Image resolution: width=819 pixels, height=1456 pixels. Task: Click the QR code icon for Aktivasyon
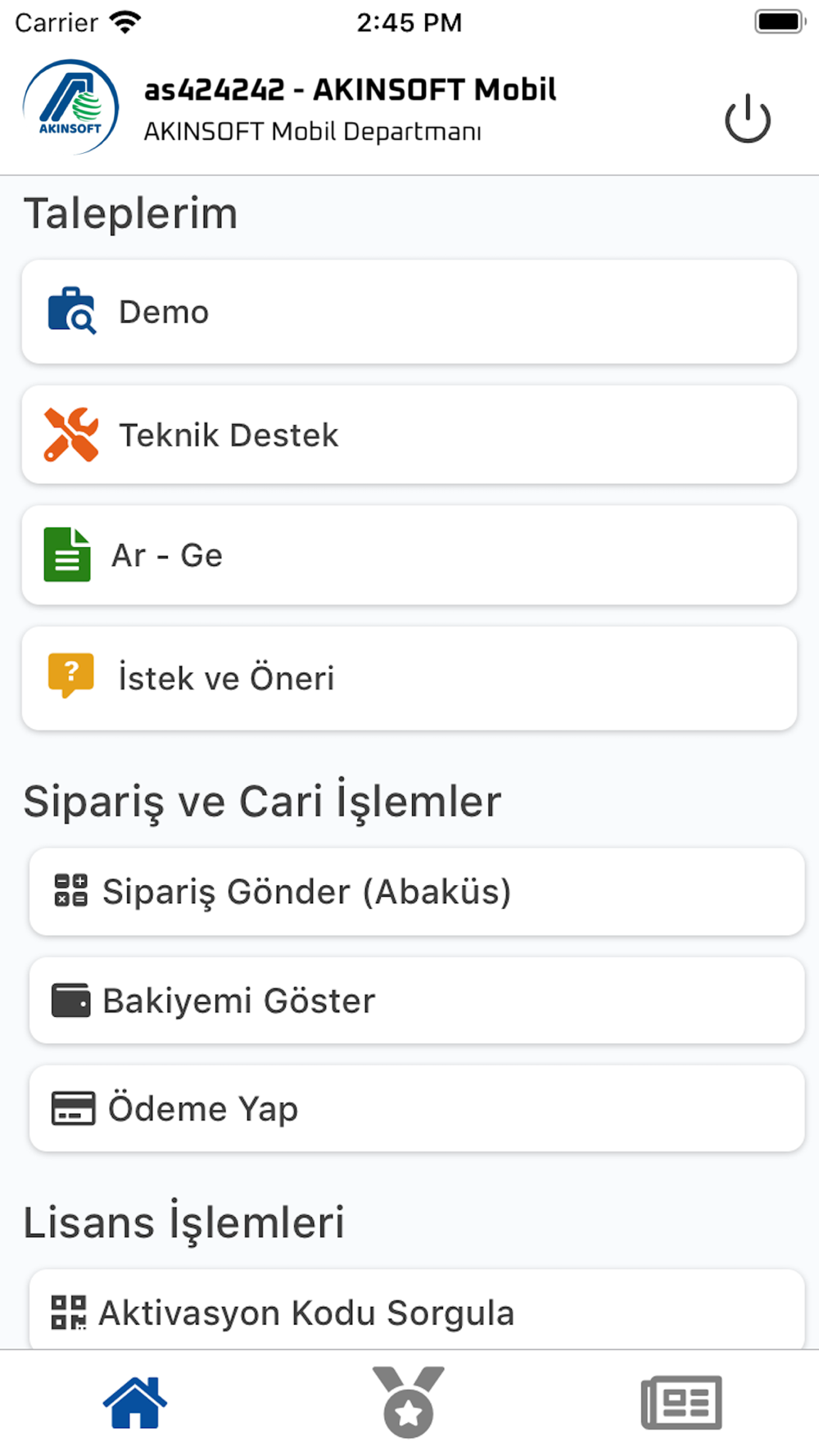69,1312
